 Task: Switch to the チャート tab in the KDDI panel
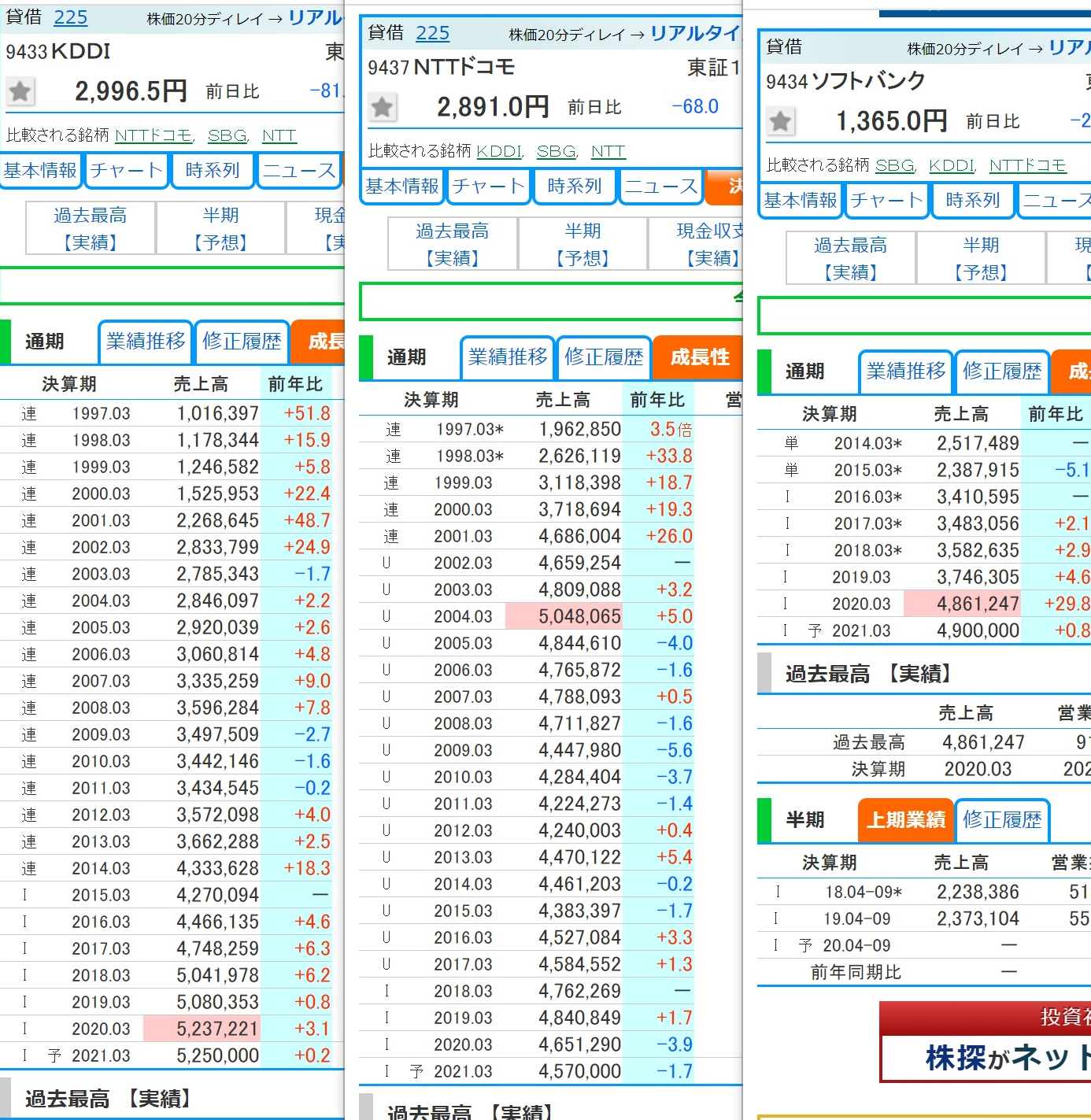coord(126,170)
